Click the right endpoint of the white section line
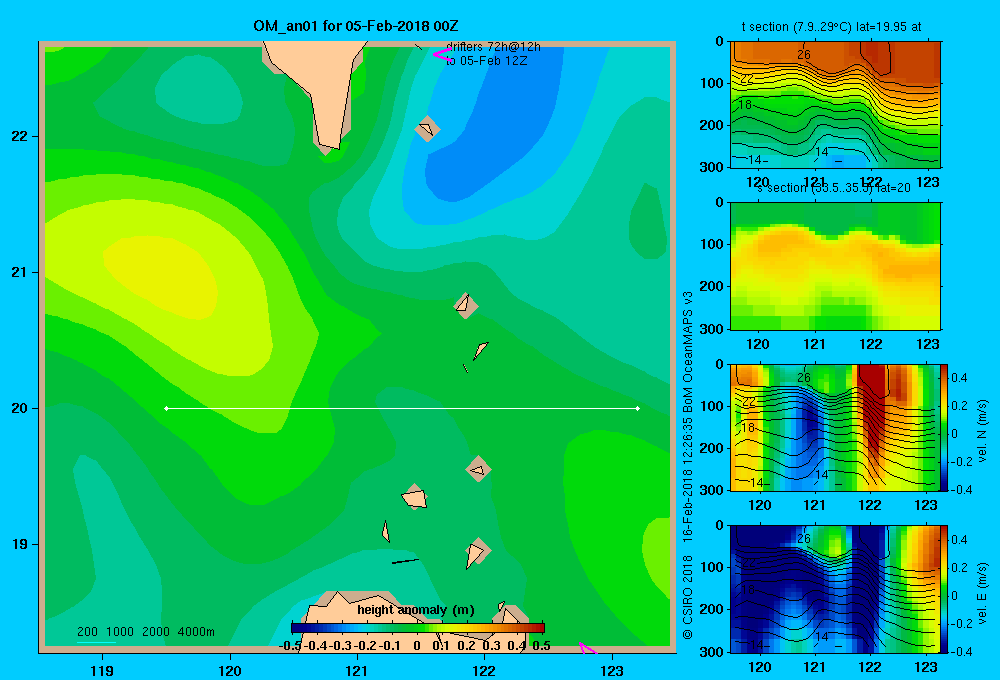1000x680 pixels. (638, 408)
